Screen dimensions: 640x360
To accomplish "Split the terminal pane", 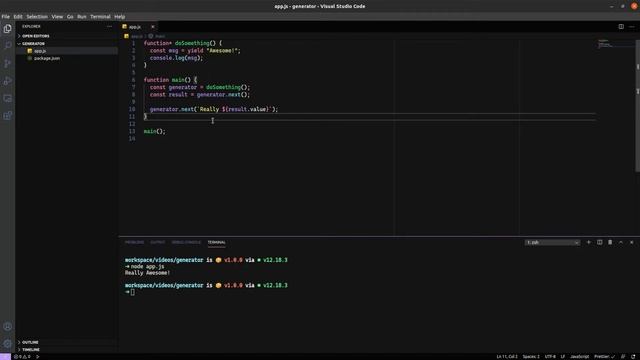I will [x=600, y=242].
